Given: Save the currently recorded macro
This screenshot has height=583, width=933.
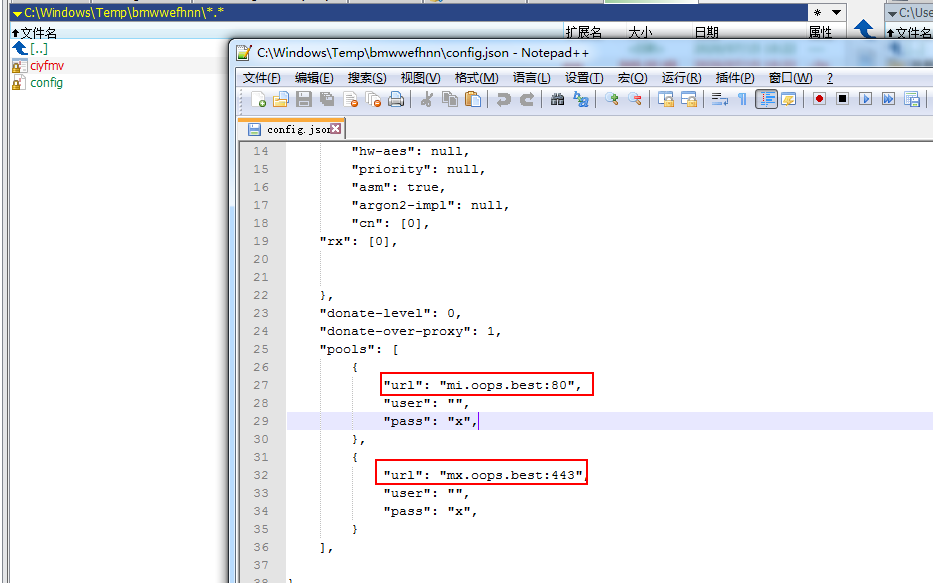Looking at the screenshot, I should click(x=912, y=99).
